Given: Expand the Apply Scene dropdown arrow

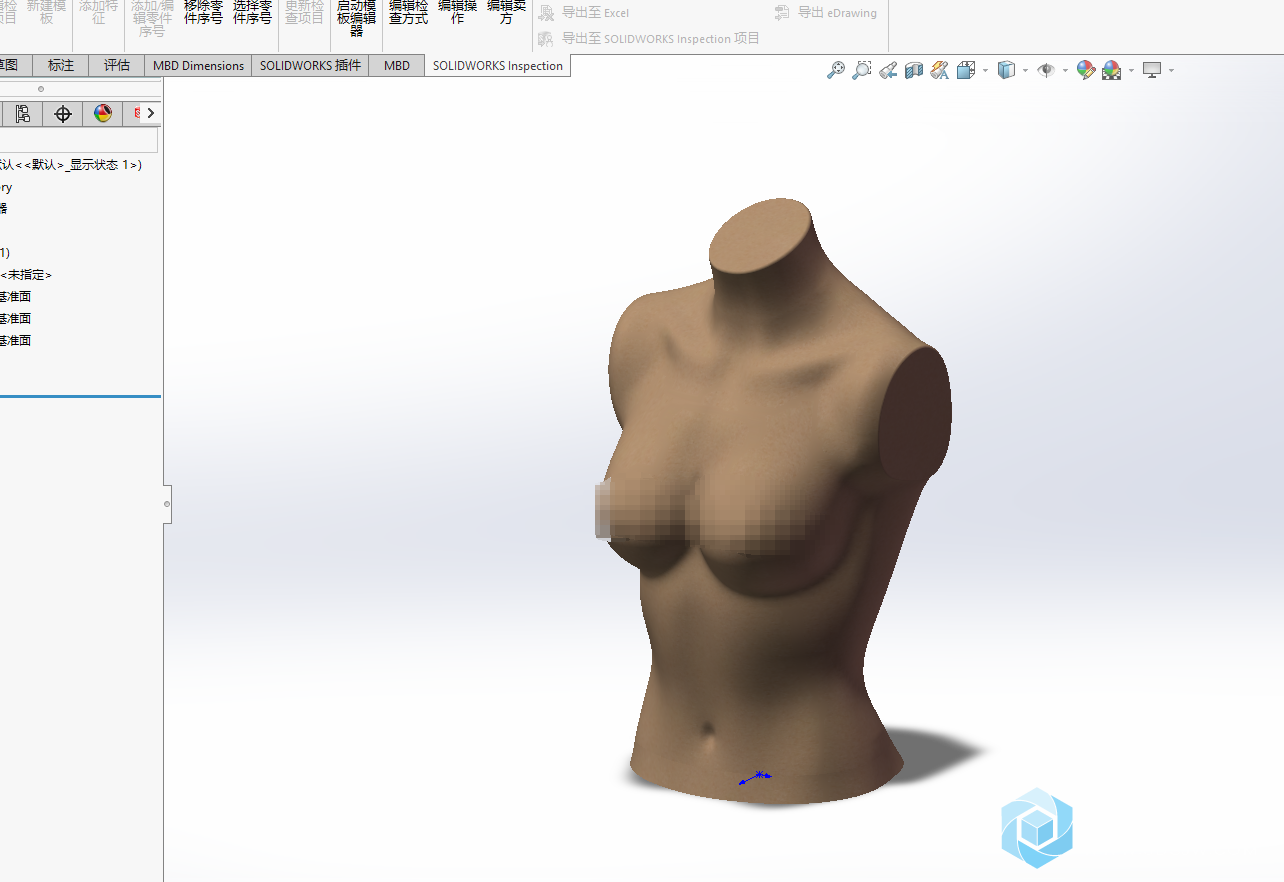Looking at the screenshot, I should pos(1131,71).
